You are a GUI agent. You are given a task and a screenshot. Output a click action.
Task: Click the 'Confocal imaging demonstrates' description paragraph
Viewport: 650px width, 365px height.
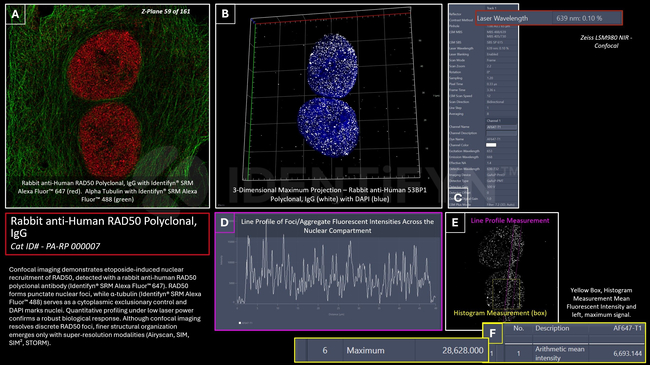(x=105, y=306)
